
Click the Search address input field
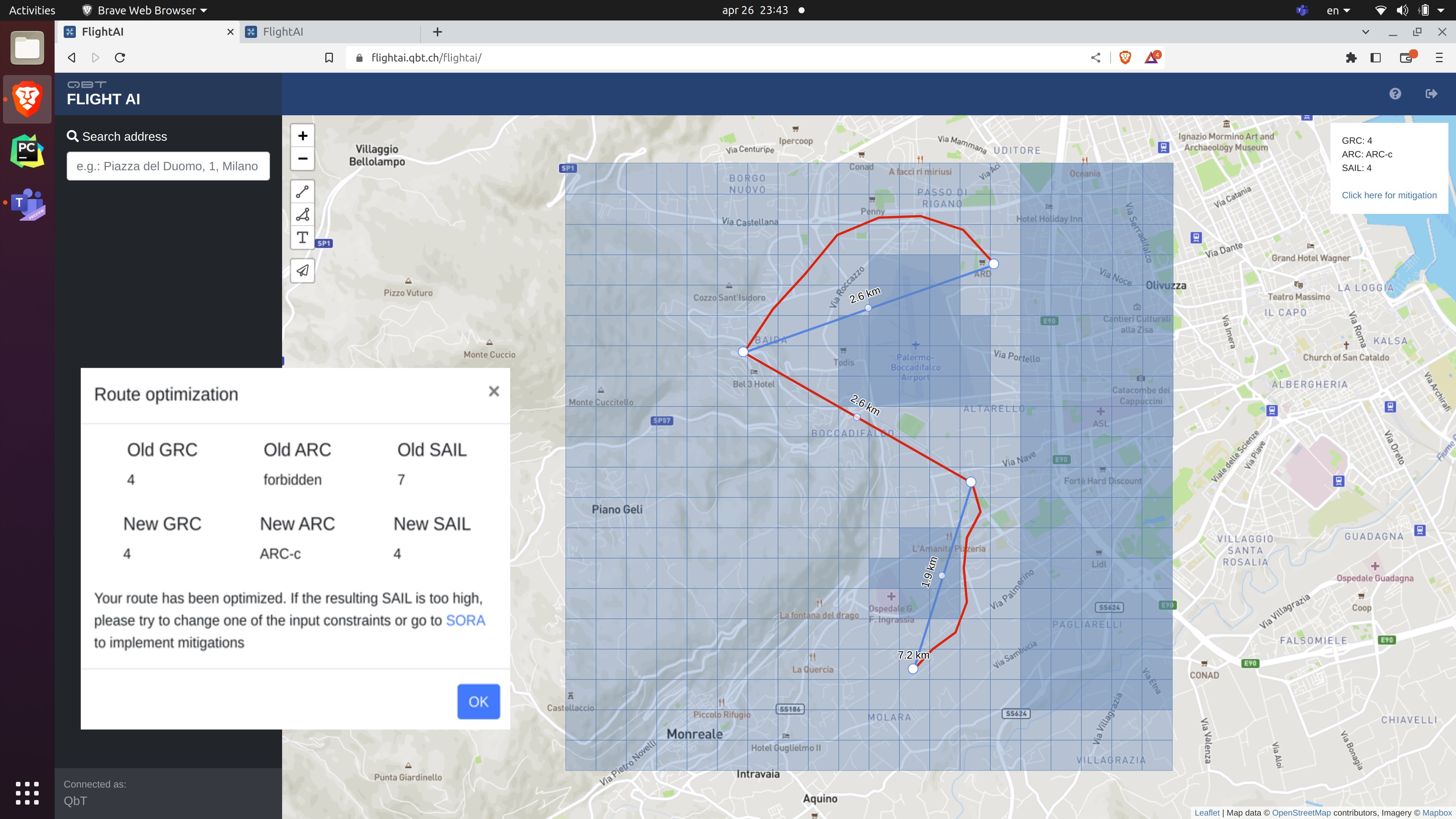click(168, 166)
